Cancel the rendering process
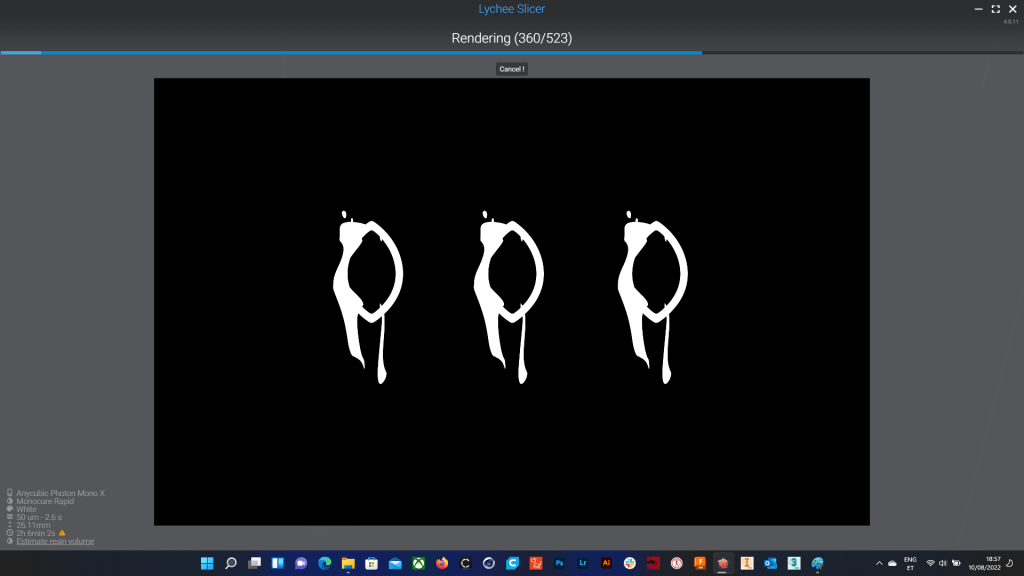 click(x=511, y=69)
